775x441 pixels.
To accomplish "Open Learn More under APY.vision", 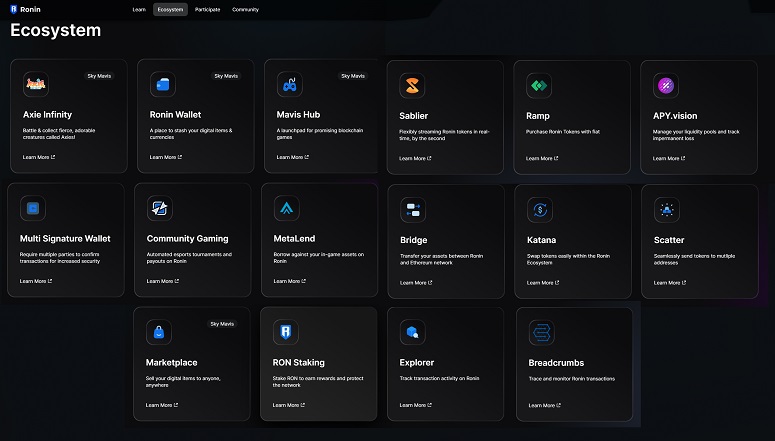I will (669, 159).
